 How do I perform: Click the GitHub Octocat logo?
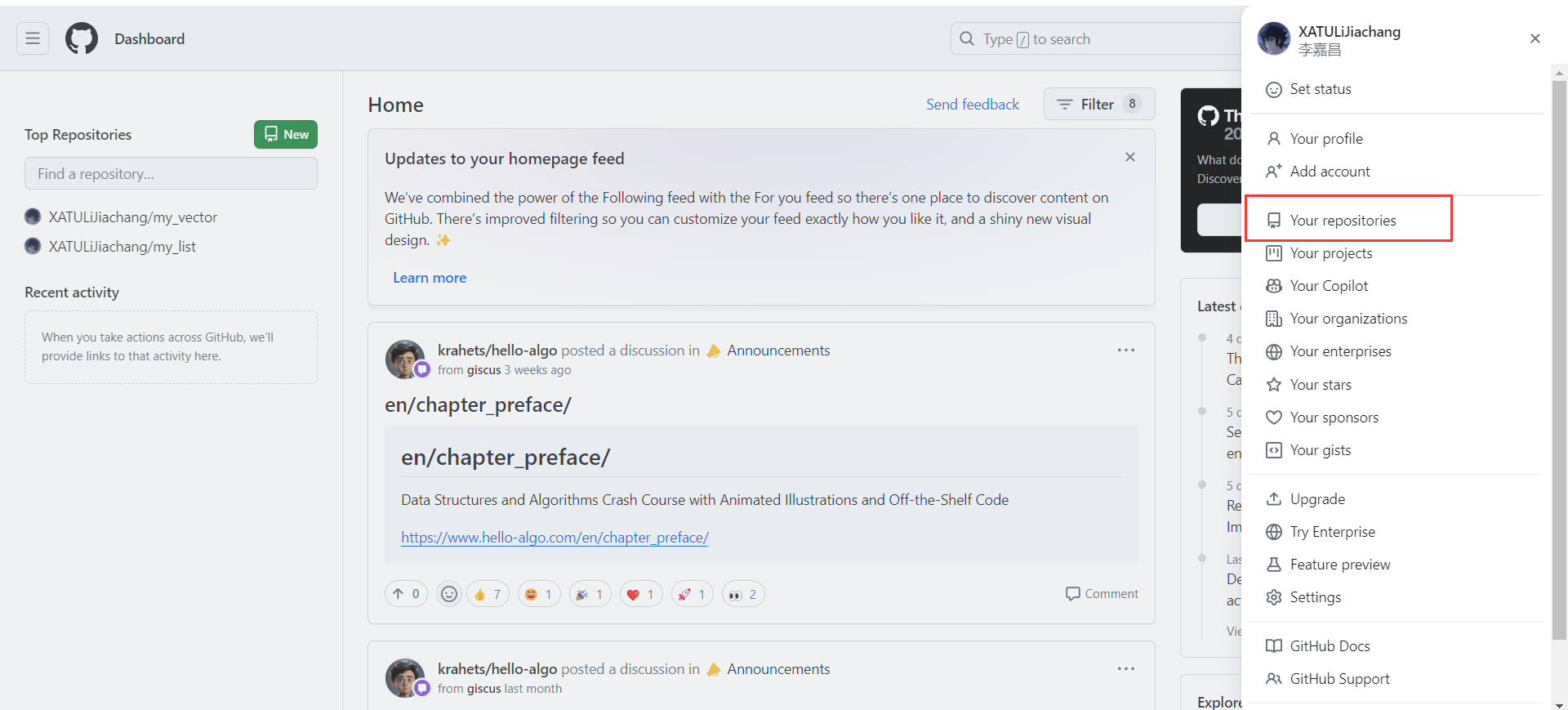click(82, 38)
